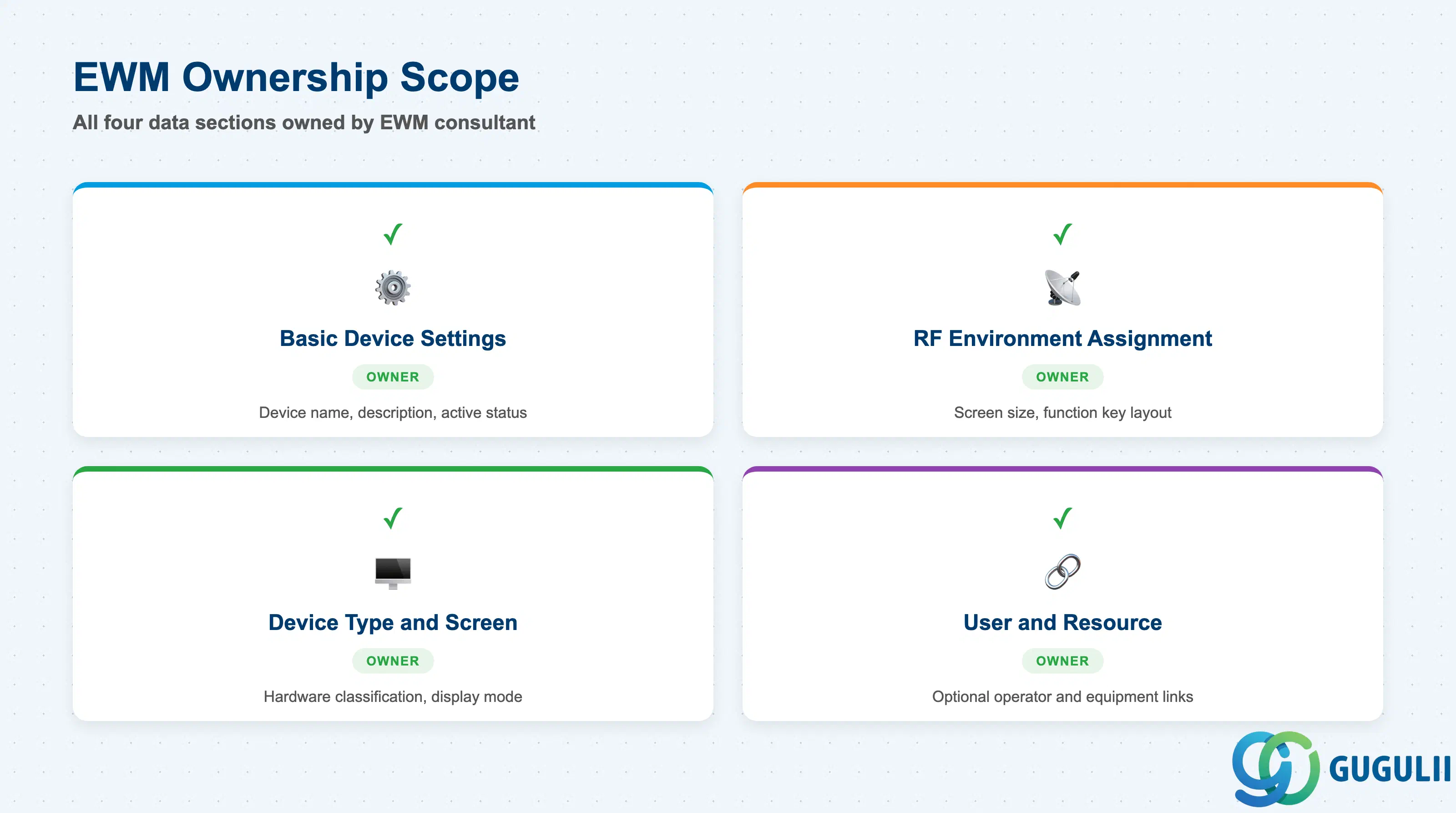
Task: Select the OWNER badge under User and Resource
Action: point(1062,661)
